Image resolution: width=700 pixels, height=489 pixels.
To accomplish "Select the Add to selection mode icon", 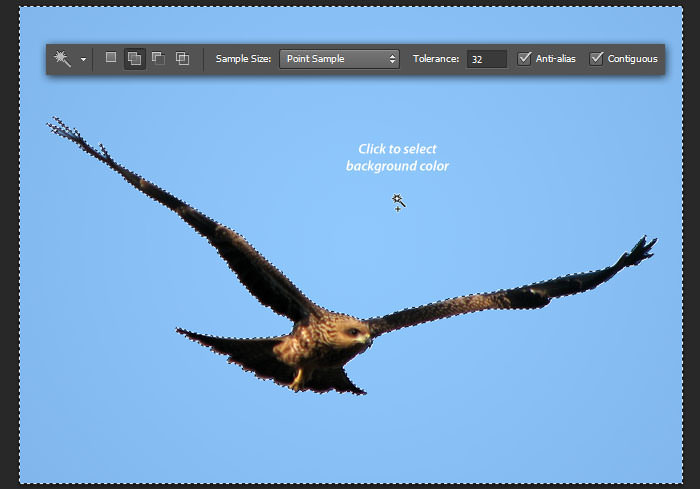I will click(134, 59).
